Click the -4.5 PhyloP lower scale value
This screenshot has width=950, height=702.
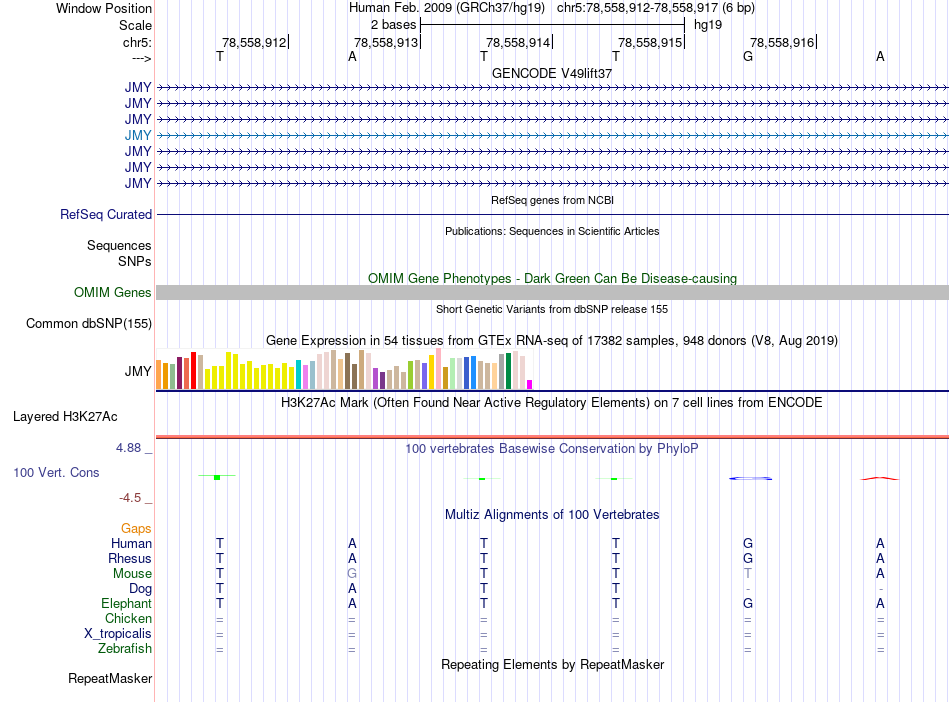point(130,498)
